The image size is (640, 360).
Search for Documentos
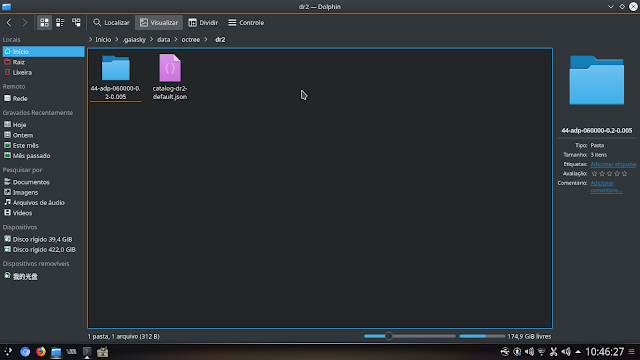(x=43, y=182)
